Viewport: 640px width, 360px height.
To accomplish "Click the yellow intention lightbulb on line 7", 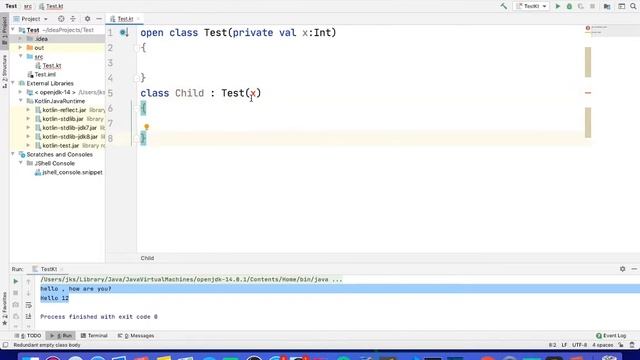I will [146, 127].
